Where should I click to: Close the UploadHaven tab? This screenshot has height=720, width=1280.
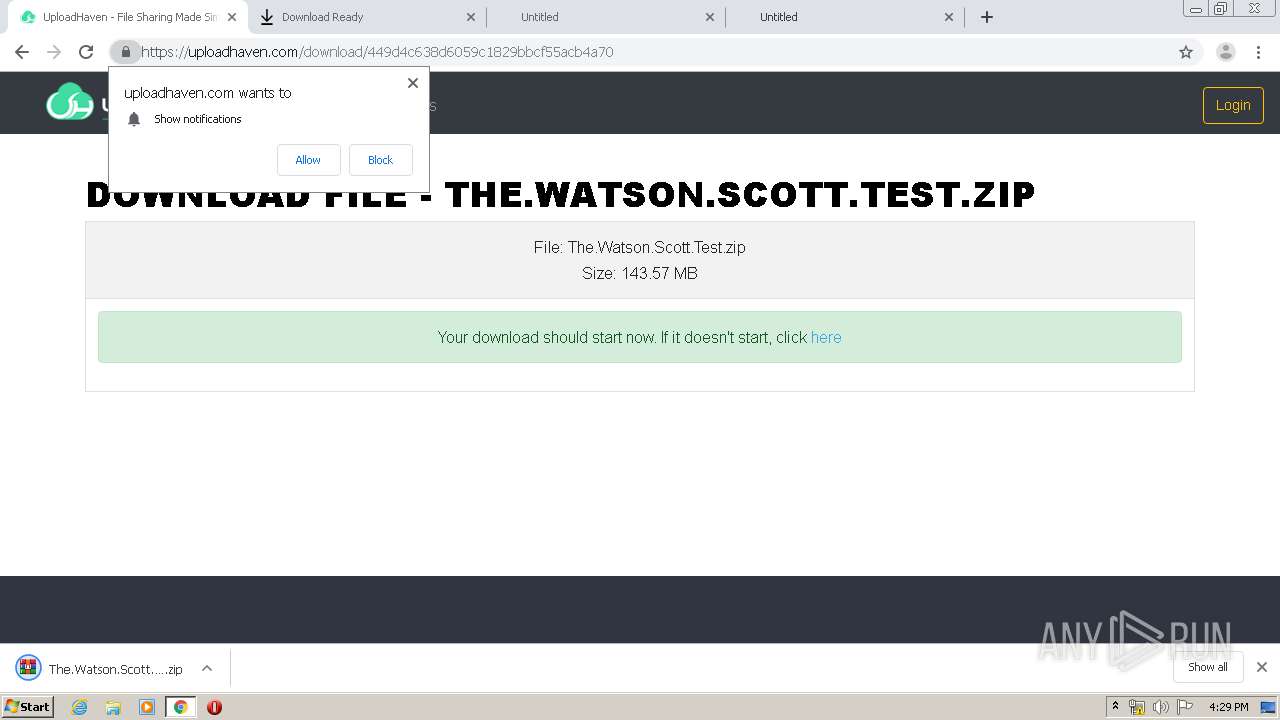[x=231, y=17]
